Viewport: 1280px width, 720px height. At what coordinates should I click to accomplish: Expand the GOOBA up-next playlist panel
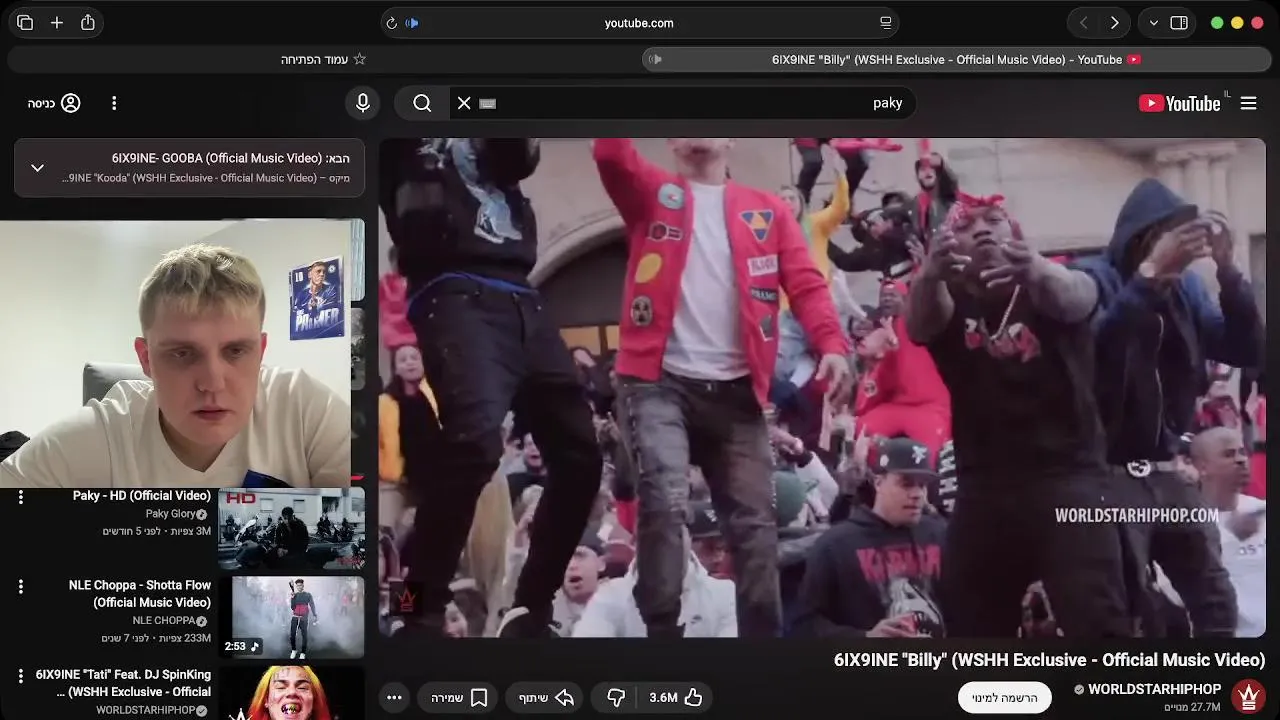(x=37, y=168)
